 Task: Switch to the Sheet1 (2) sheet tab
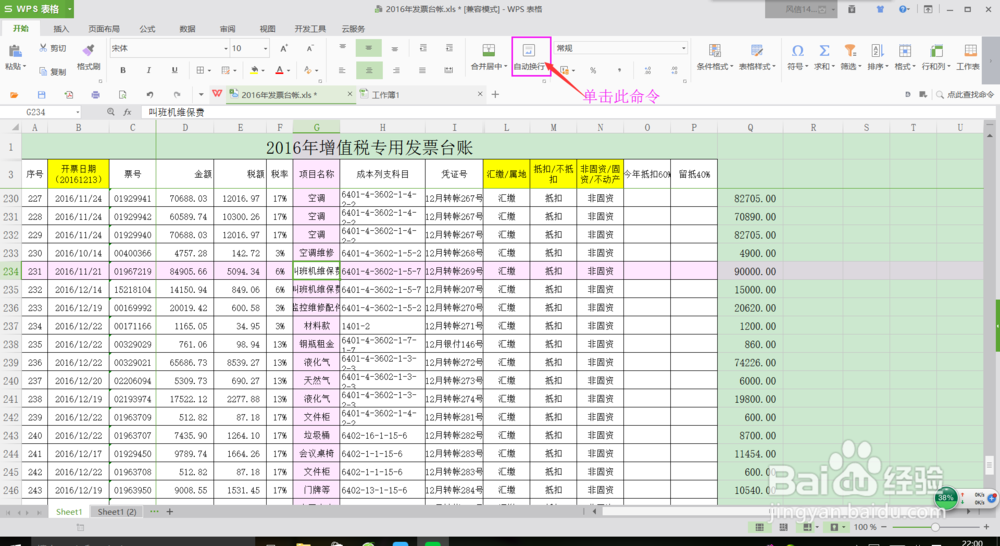(x=117, y=512)
